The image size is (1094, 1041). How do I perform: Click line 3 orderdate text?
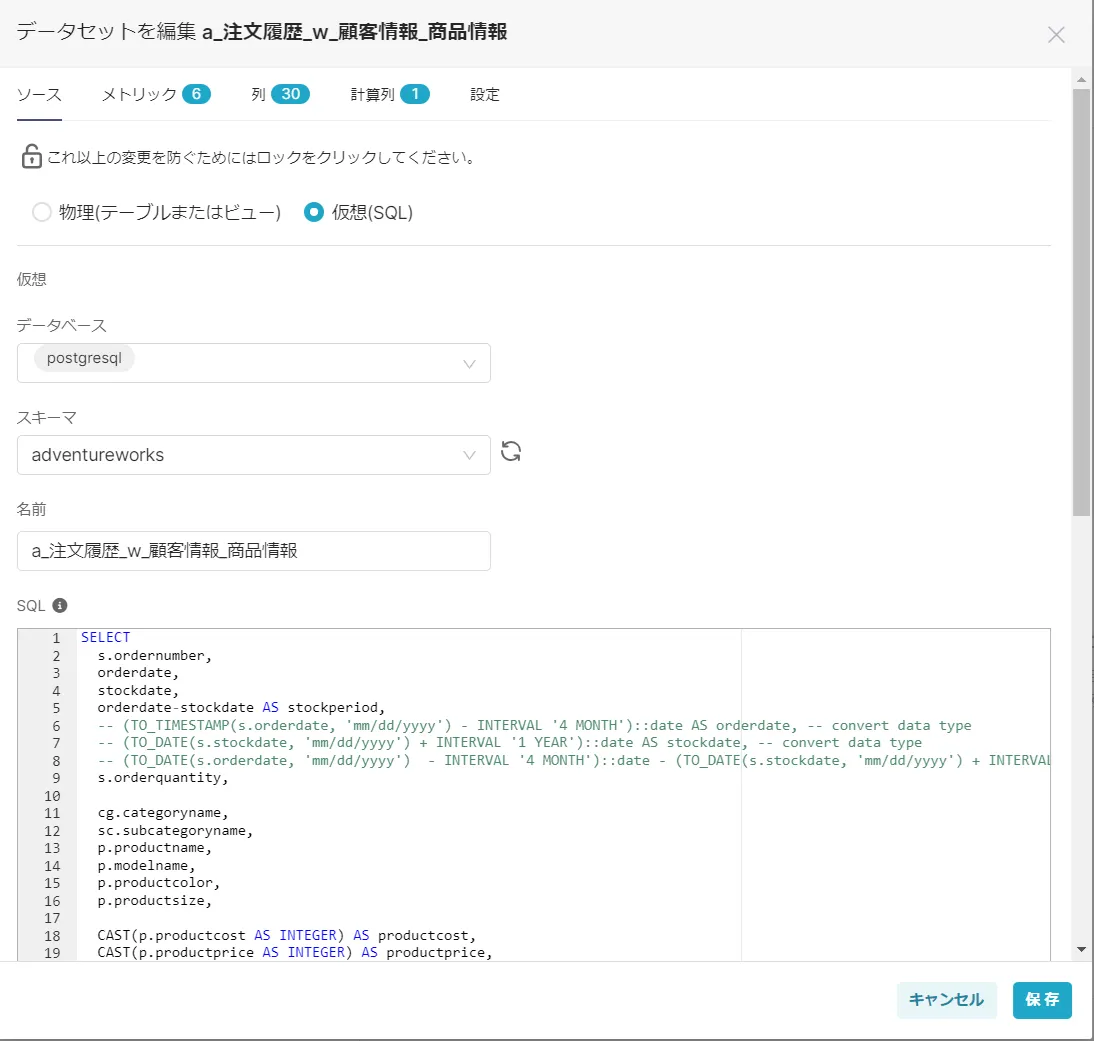137,673
